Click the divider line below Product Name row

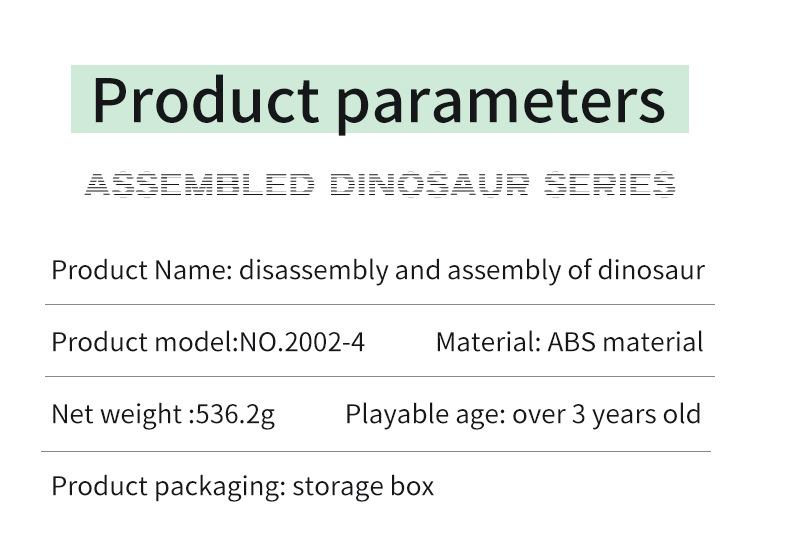pyautogui.click(x=379, y=304)
